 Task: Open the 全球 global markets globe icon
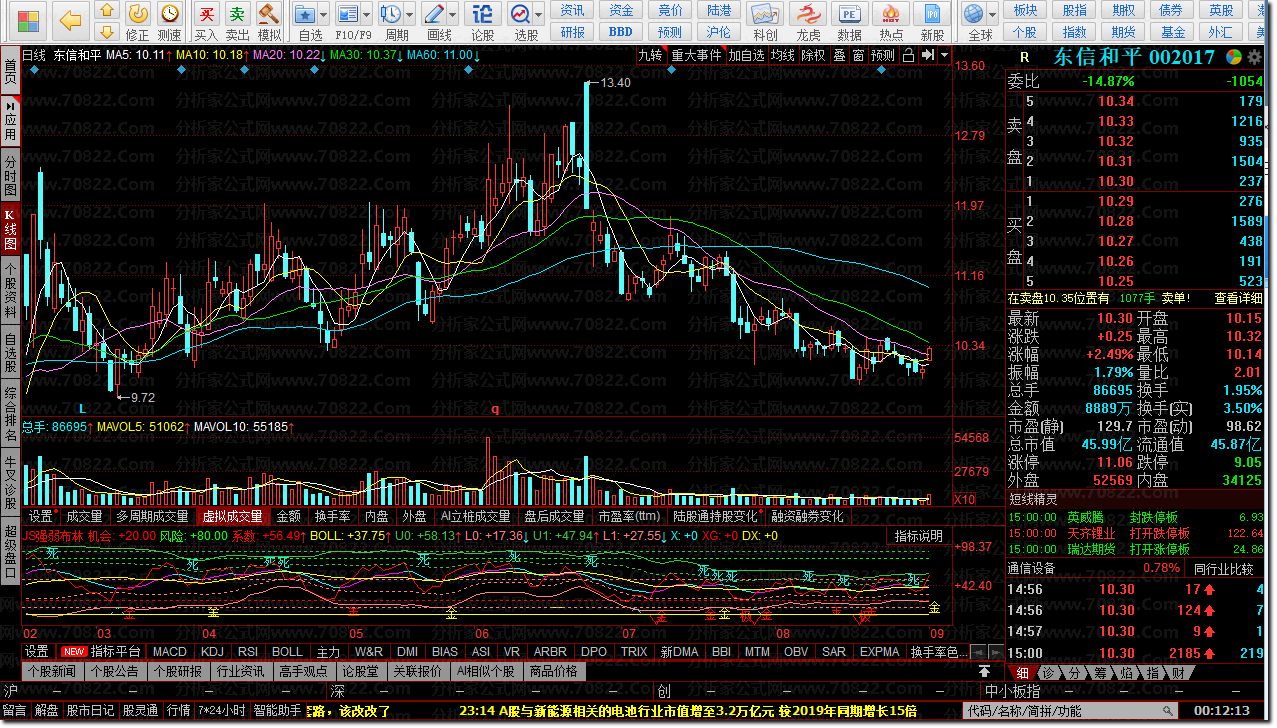[974, 14]
